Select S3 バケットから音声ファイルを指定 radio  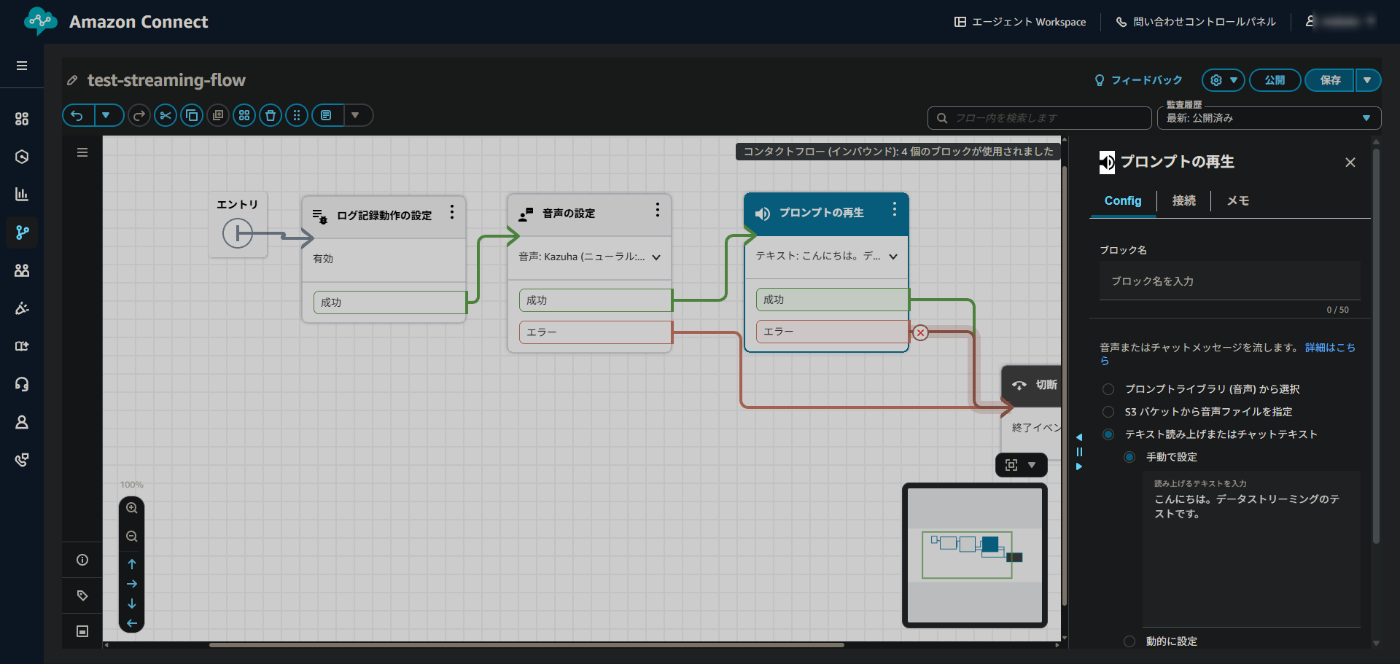point(1107,411)
